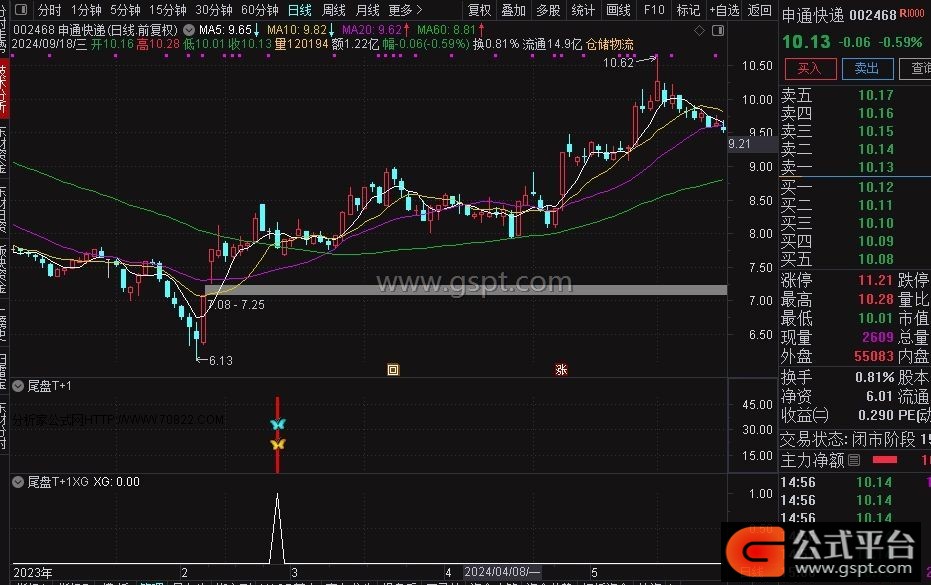The image size is (931, 585).
Task: Switch to the 分时 intraday view
Action: [49, 10]
